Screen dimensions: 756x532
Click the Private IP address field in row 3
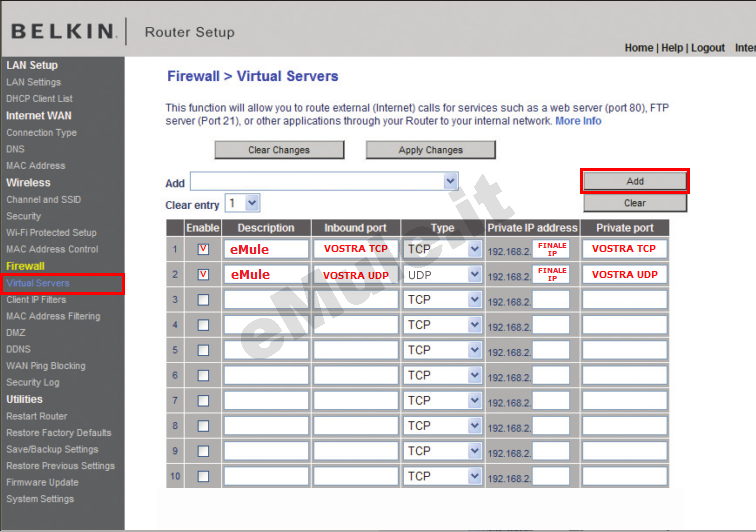coord(551,300)
